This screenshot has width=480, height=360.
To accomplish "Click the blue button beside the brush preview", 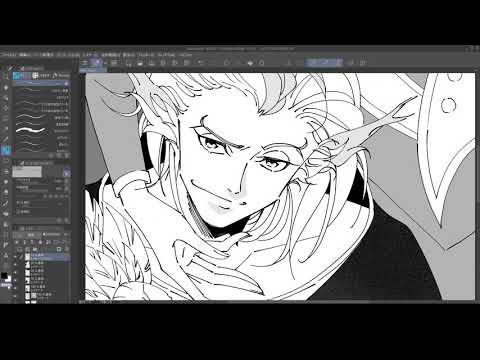I will pyautogui.click(x=67, y=173).
